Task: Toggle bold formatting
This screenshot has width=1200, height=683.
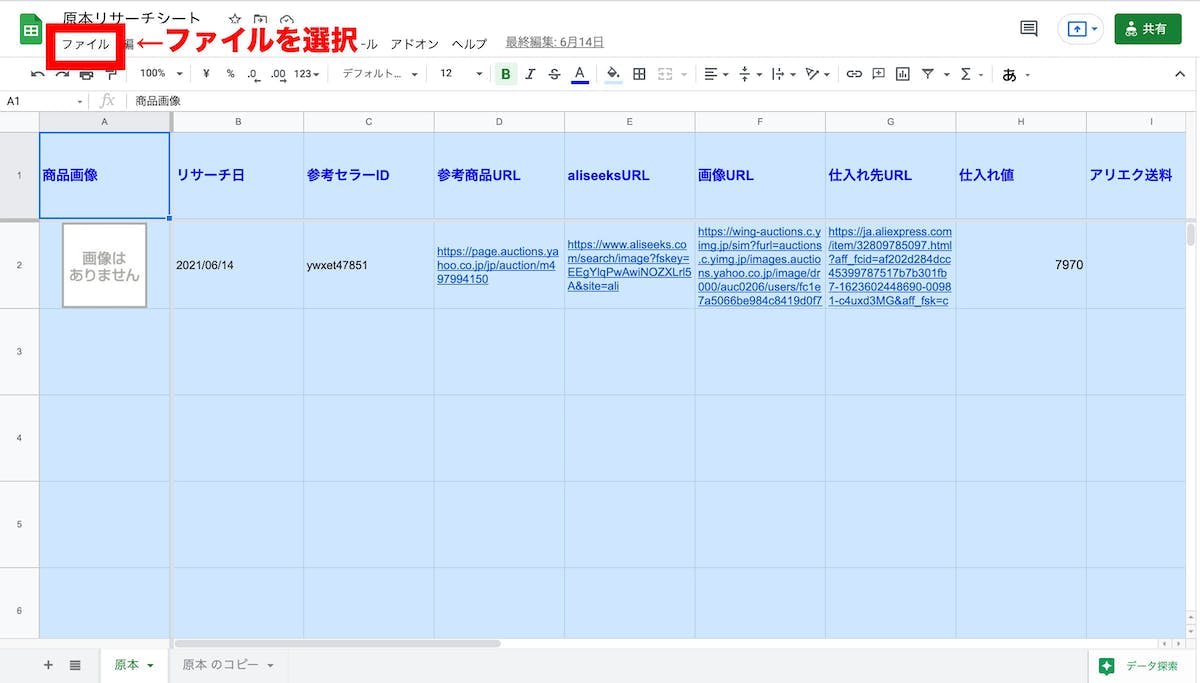Action: point(506,74)
